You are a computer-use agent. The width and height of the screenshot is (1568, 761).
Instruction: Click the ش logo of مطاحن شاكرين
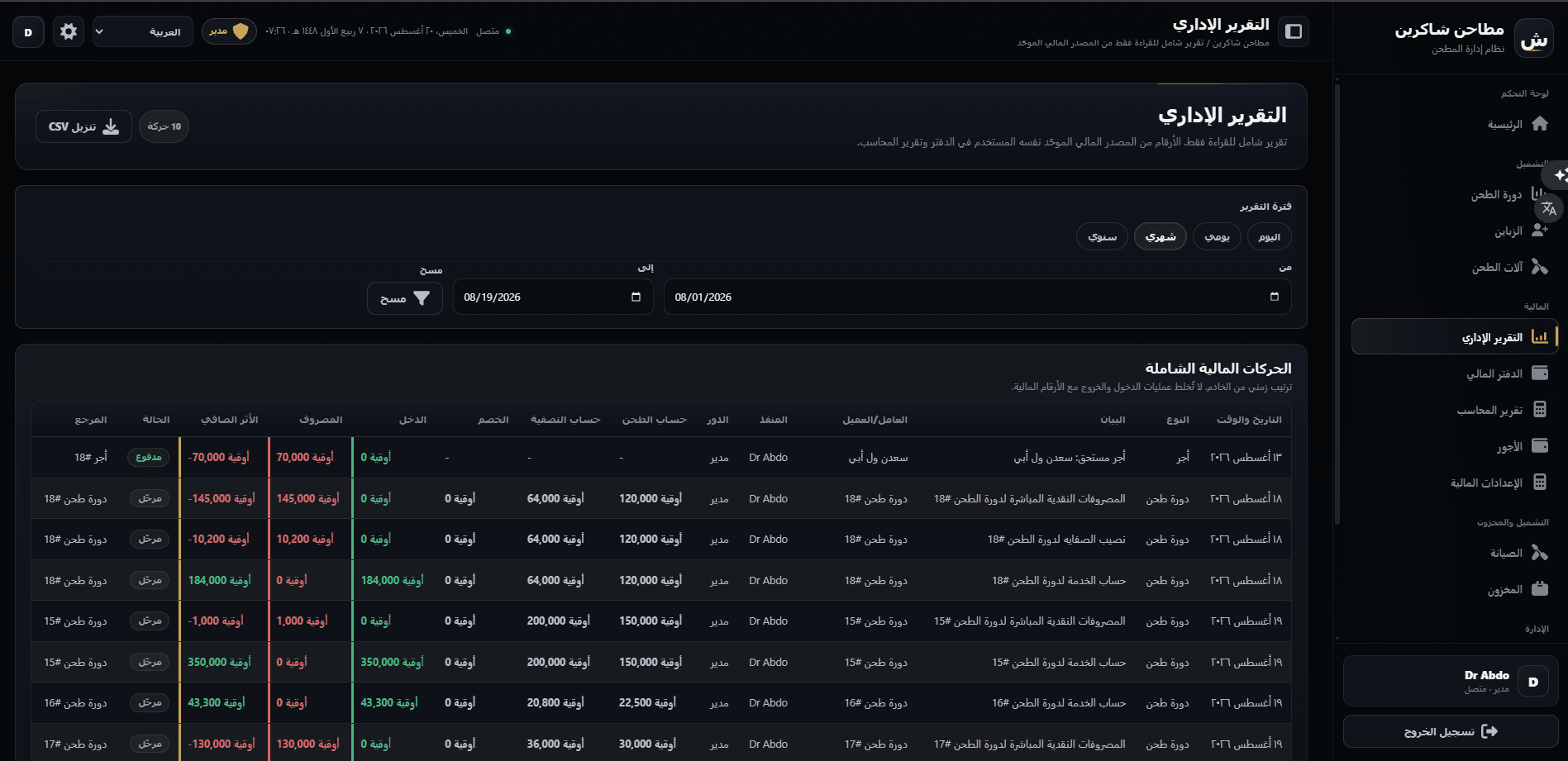tap(1534, 39)
